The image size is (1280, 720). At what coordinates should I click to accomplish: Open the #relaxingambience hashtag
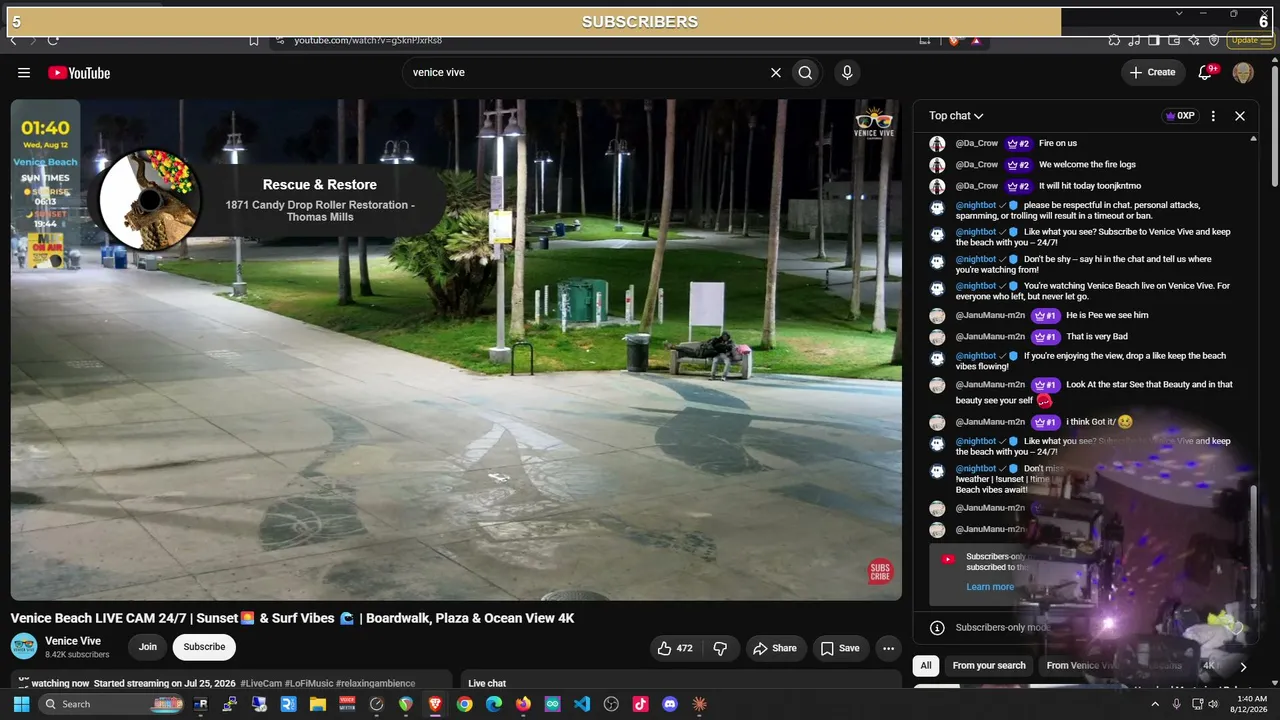pyautogui.click(x=376, y=684)
